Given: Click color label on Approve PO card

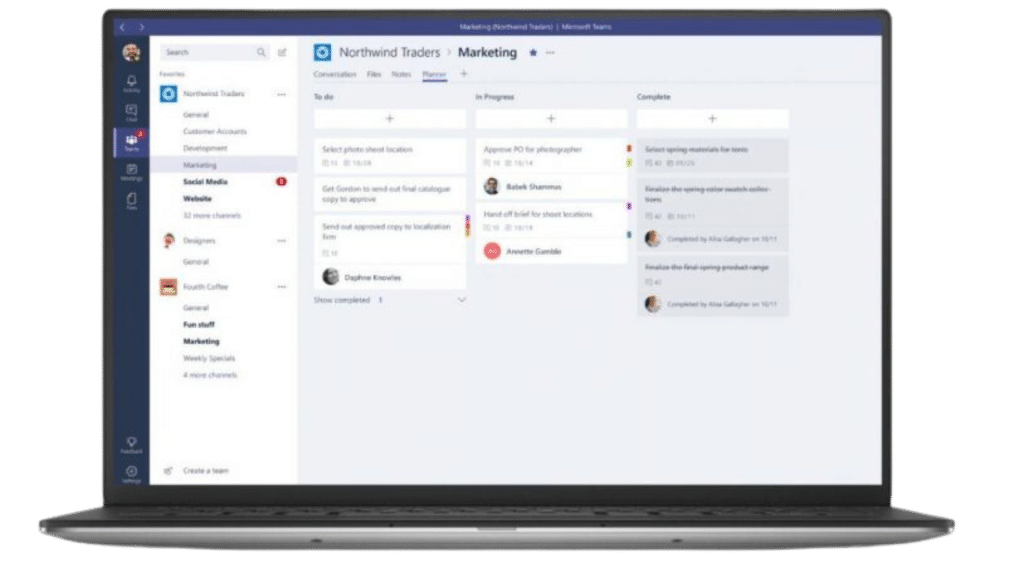Looking at the screenshot, I should (x=629, y=149).
